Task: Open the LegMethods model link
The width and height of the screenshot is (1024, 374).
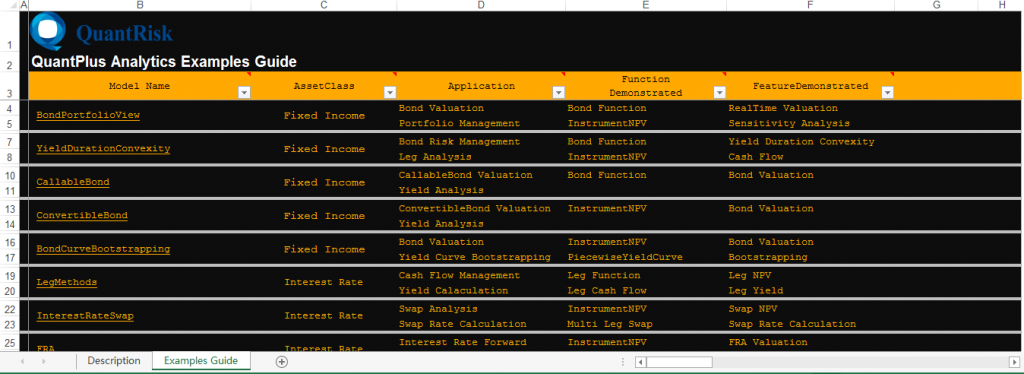Action: pyautogui.click(x=67, y=283)
